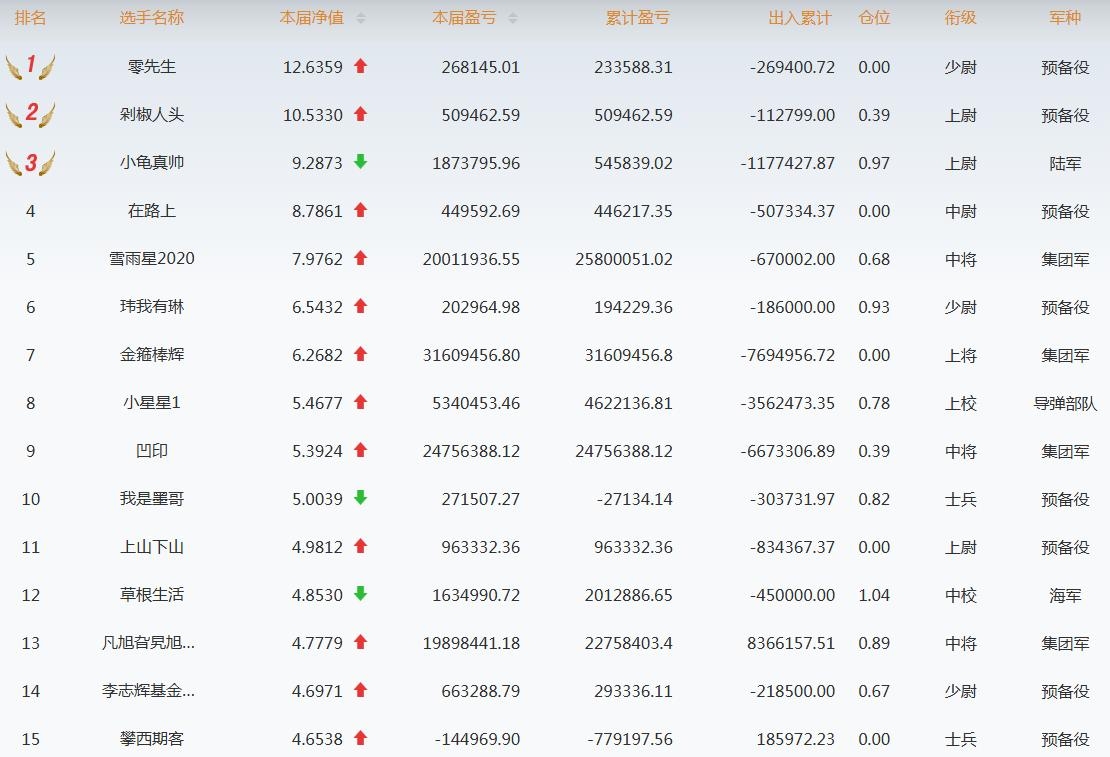Sort by 本届盈亏 column sort arrows
The width and height of the screenshot is (1110, 757).
tap(513, 18)
